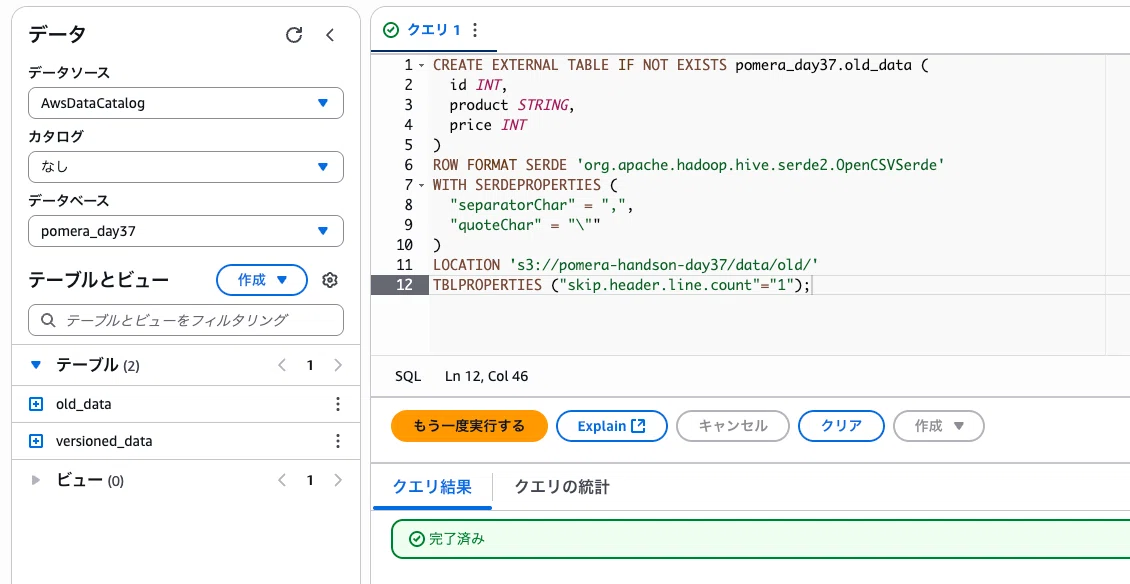Click the ROW FORMAT SERDE line
The width and height of the screenshot is (1130, 584).
pos(688,164)
